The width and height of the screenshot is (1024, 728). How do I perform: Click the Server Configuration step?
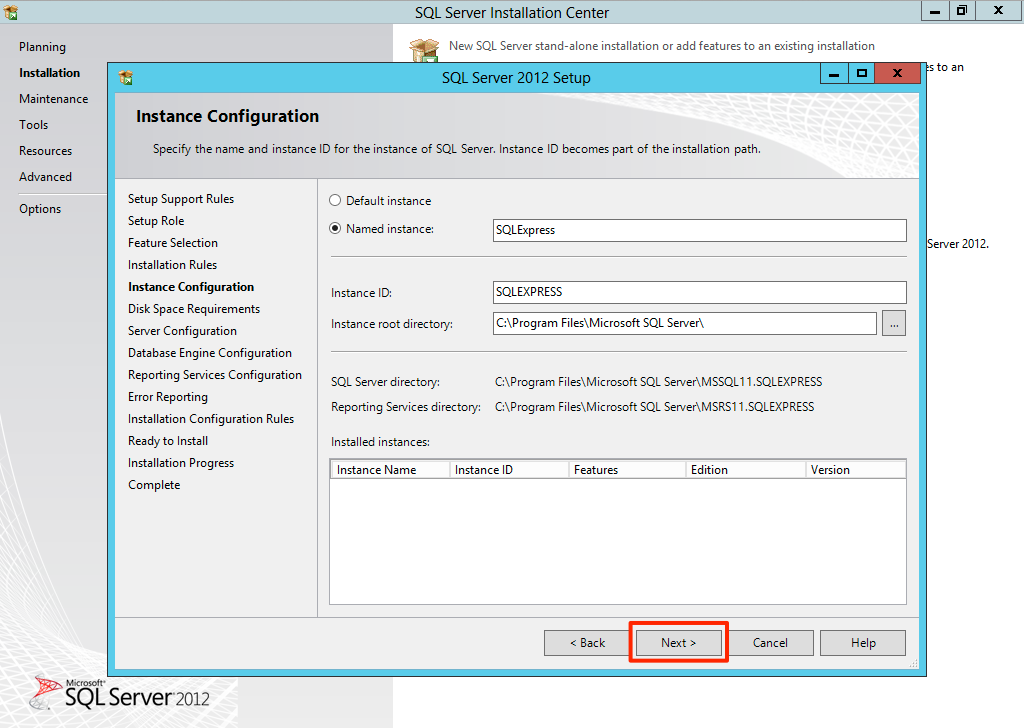click(182, 331)
